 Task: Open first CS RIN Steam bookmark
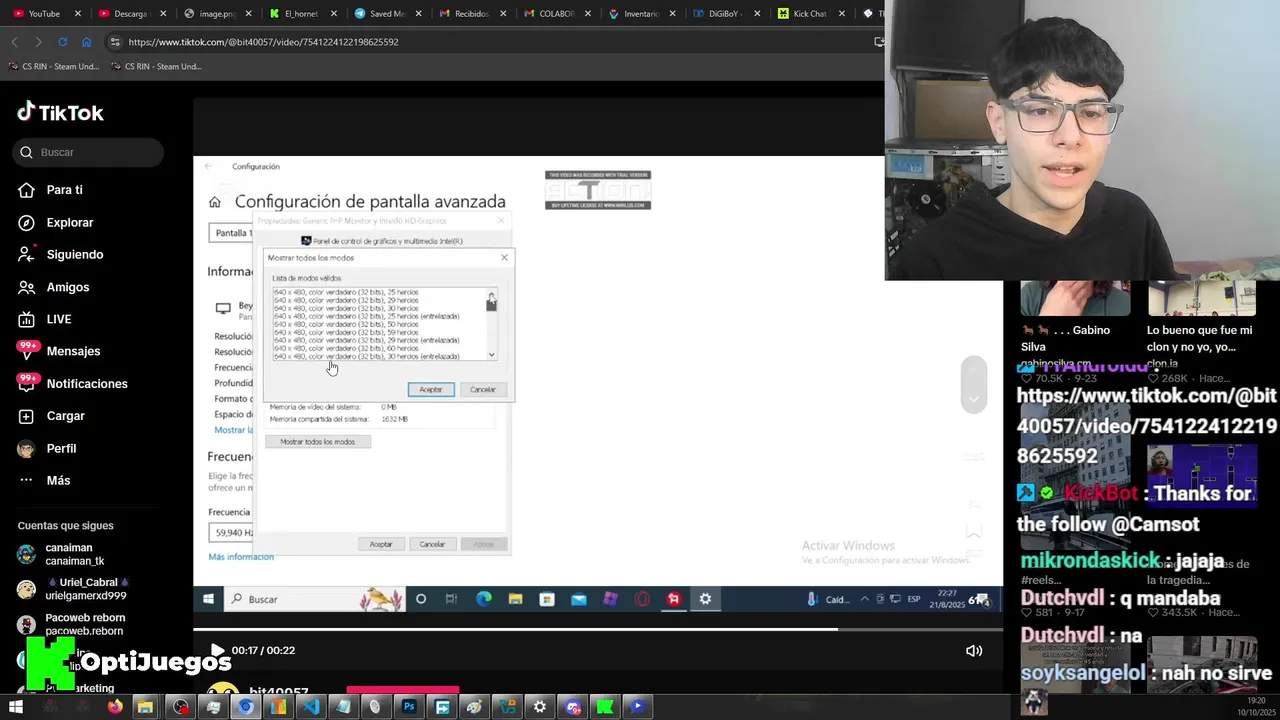pyautogui.click(x=54, y=66)
